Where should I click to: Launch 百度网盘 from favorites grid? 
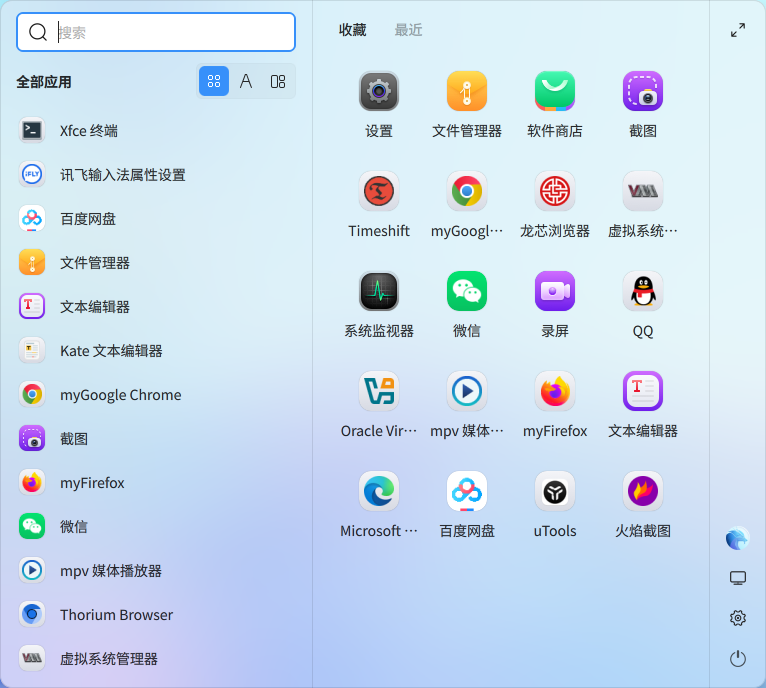[x=467, y=491]
